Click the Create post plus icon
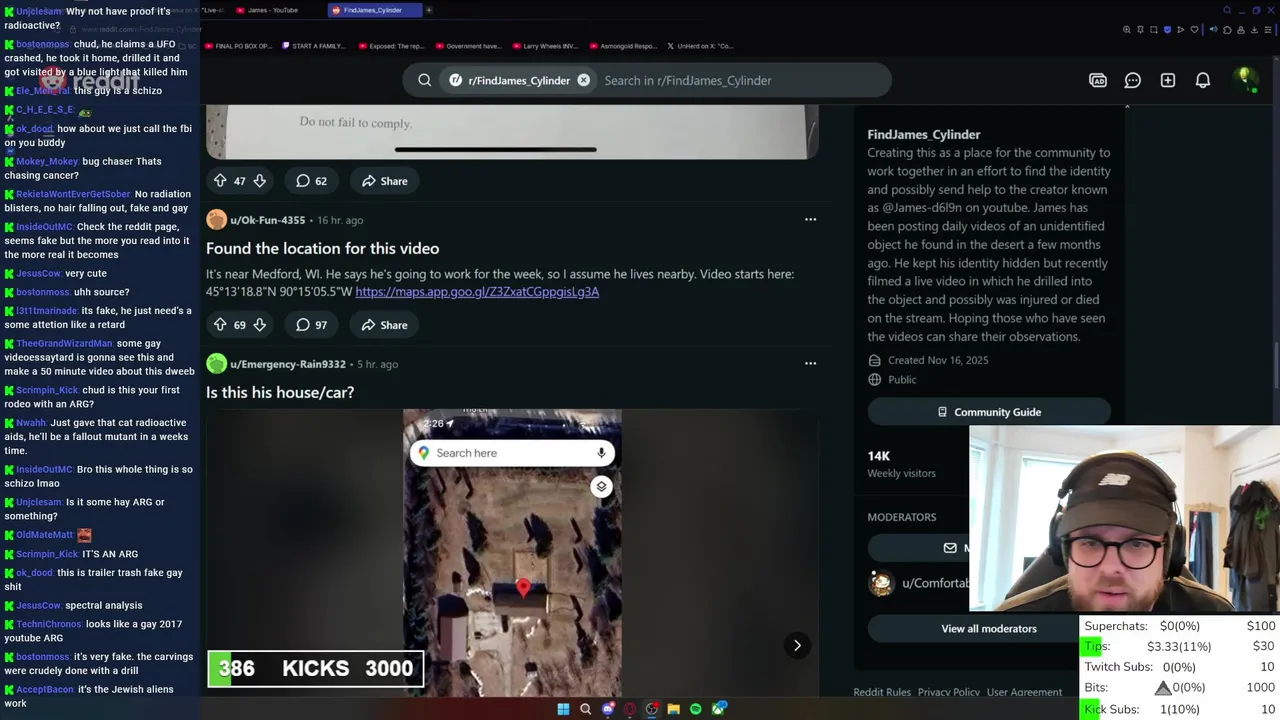Image resolution: width=1280 pixels, height=720 pixels. (1168, 80)
